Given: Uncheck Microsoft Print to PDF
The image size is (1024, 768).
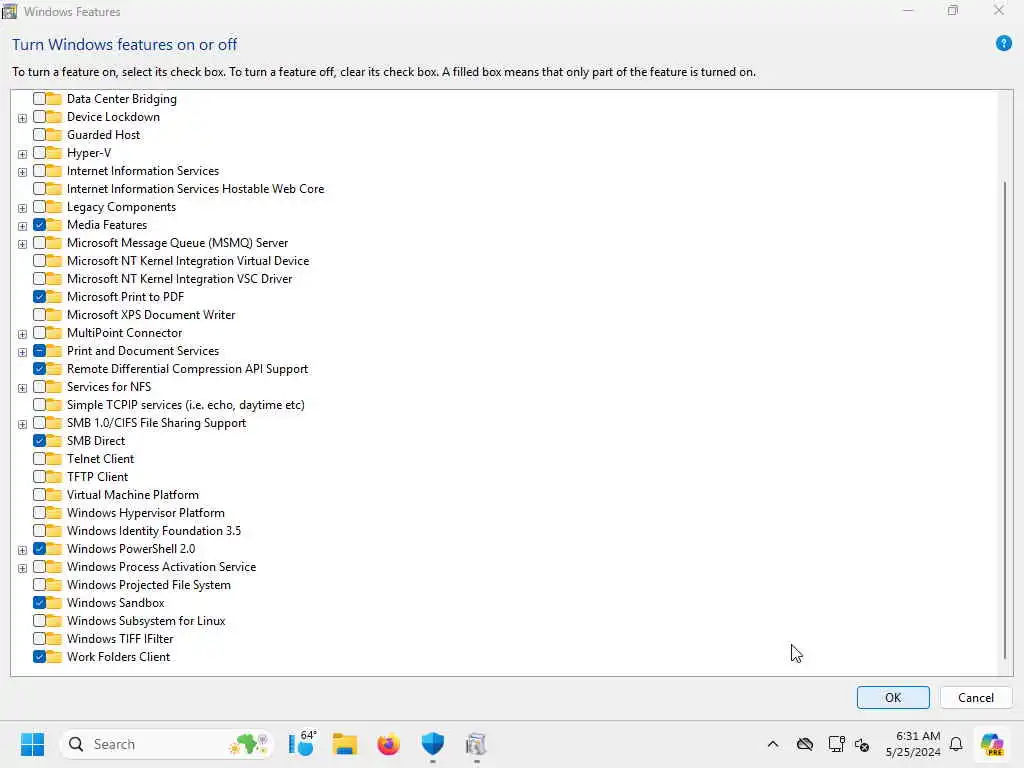Looking at the screenshot, I should point(39,296).
